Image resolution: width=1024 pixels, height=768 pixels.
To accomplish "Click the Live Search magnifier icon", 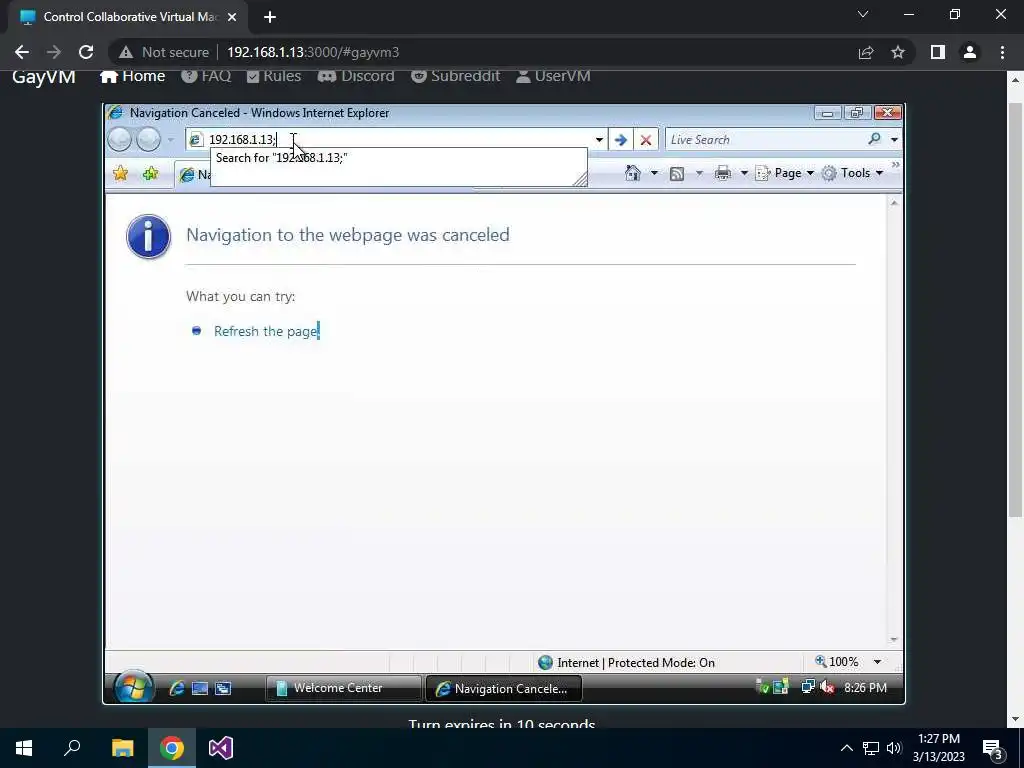I will 874,139.
